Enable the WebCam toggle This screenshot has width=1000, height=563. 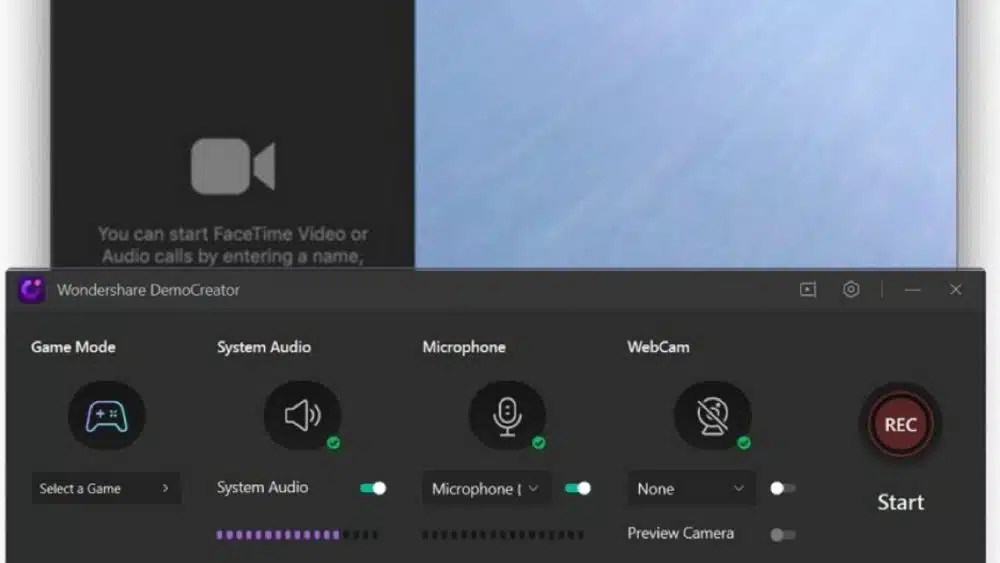(783, 488)
